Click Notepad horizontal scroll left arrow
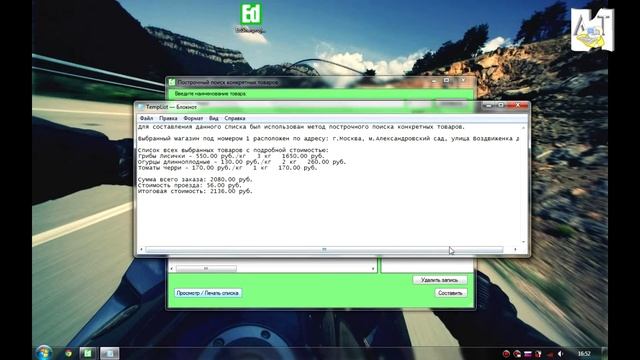The height and width of the screenshot is (360, 640). coord(141,249)
